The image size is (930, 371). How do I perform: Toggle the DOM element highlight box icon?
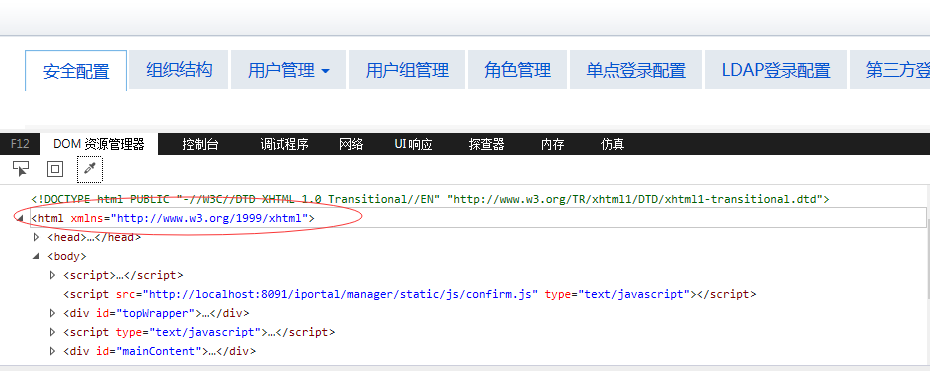[55, 169]
